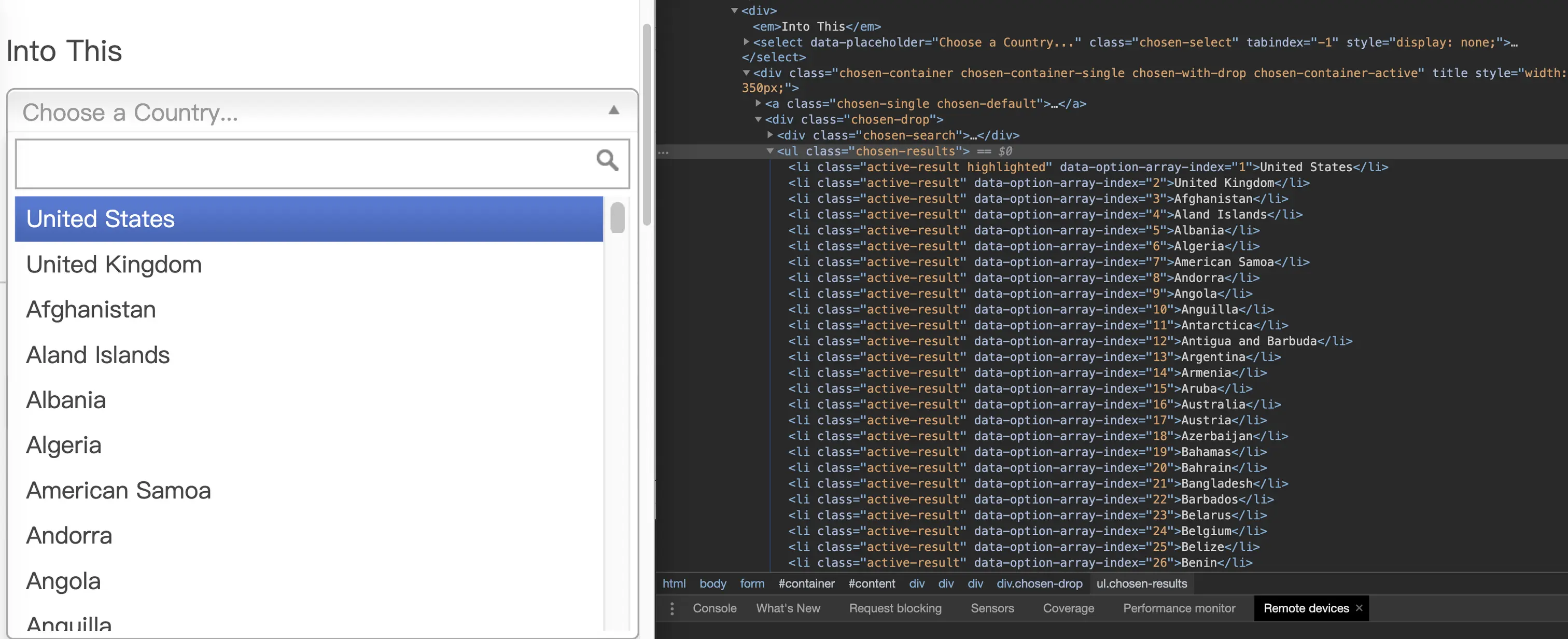Focus the country search text field
The width and height of the screenshot is (1568, 639).
point(304,163)
